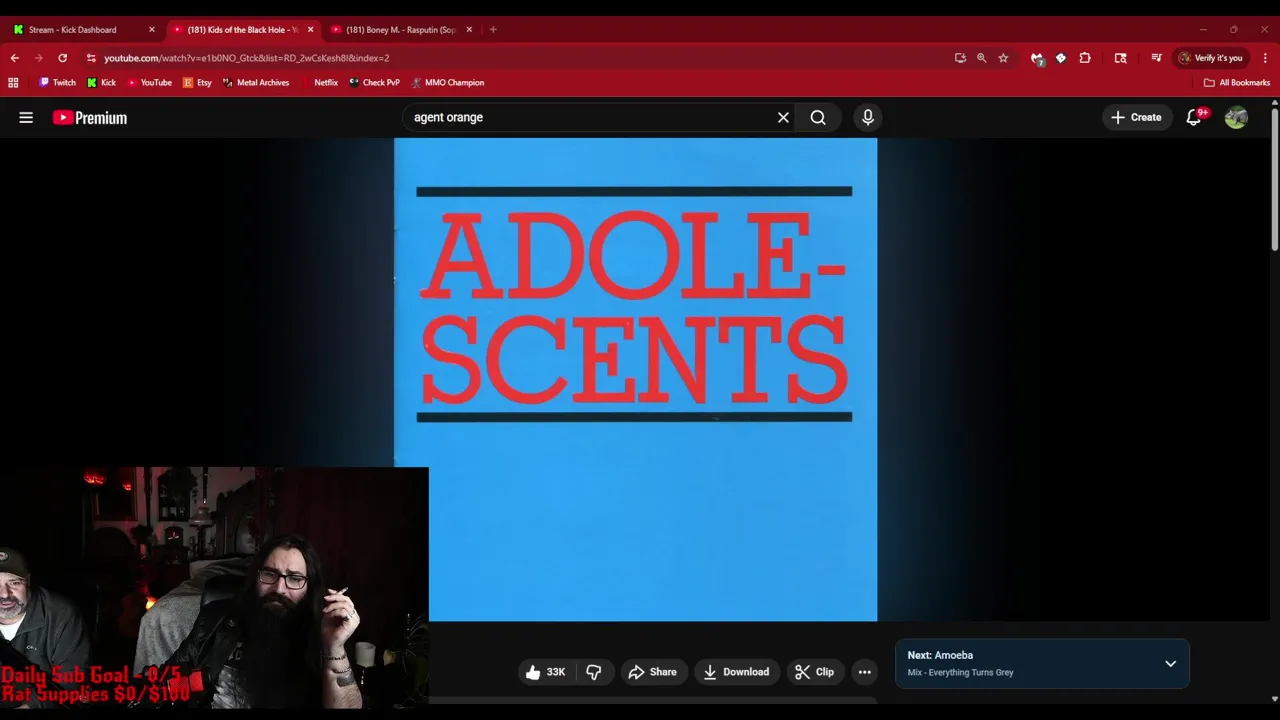
Task: Select the Kids of the Black Hole tab
Action: 242,30
